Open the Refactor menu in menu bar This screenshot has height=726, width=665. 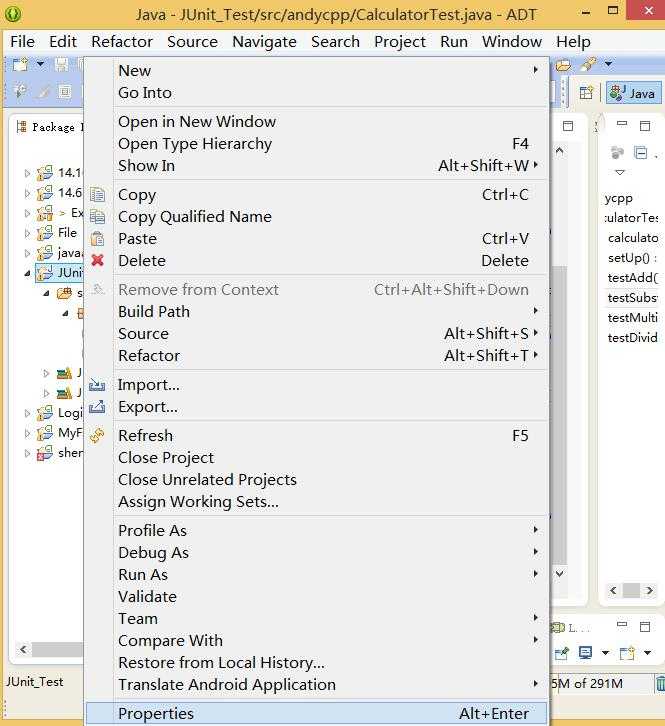pos(122,42)
